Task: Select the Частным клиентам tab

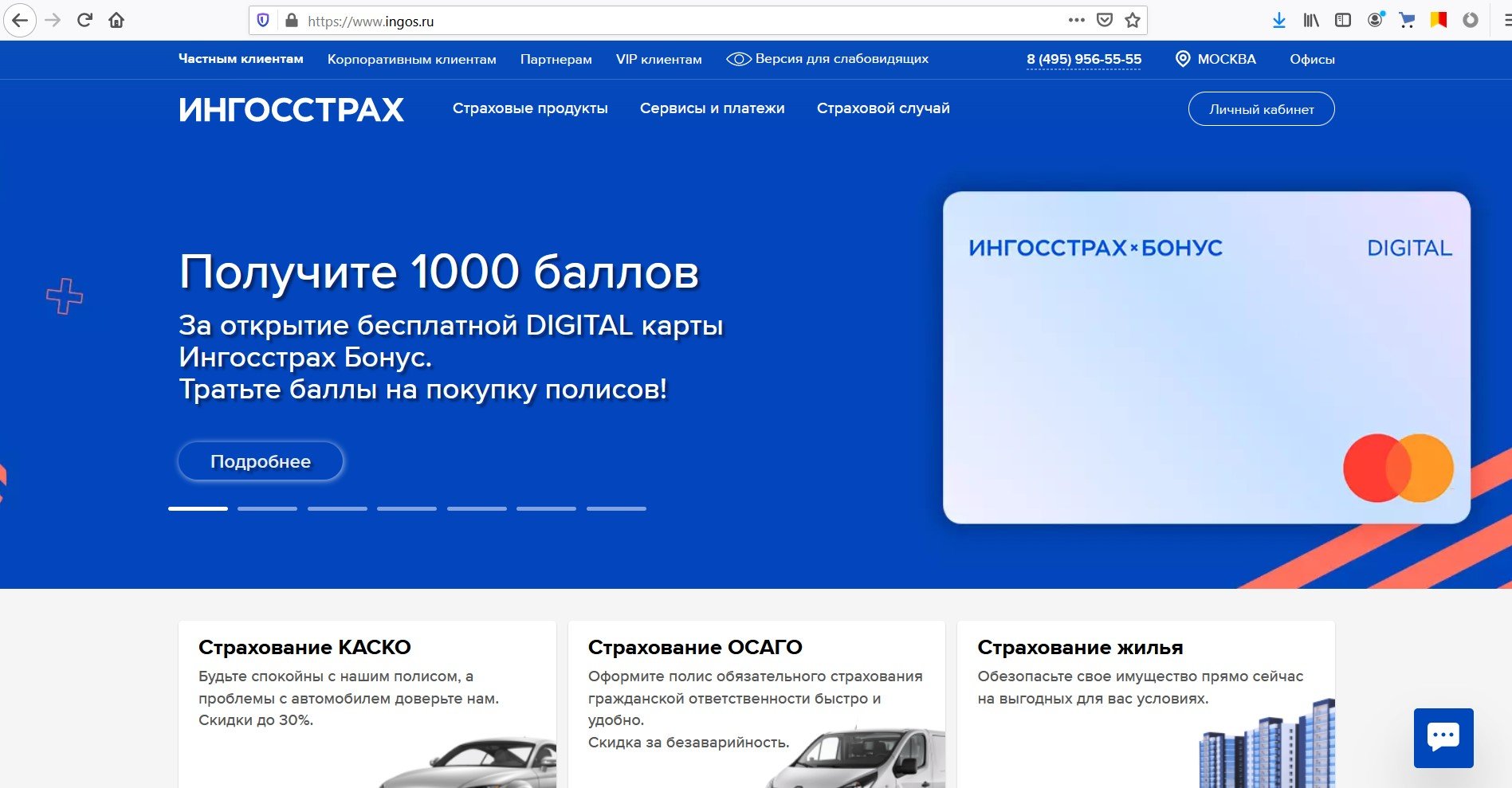Action: [241, 59]
